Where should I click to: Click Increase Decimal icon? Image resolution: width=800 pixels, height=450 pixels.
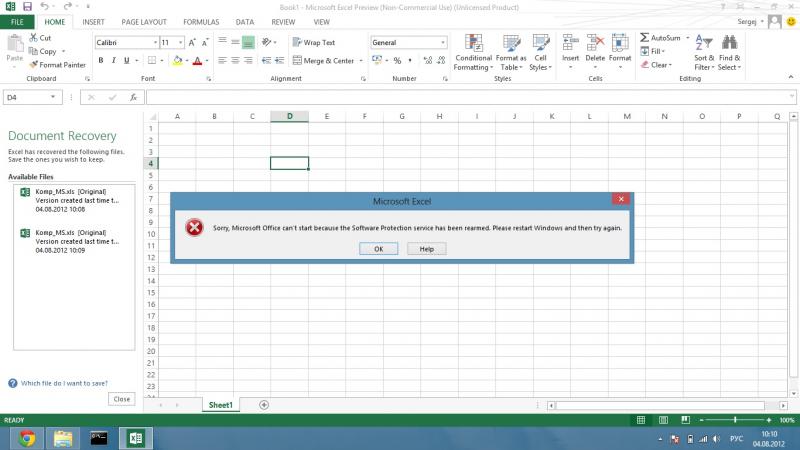coord(428,61)
